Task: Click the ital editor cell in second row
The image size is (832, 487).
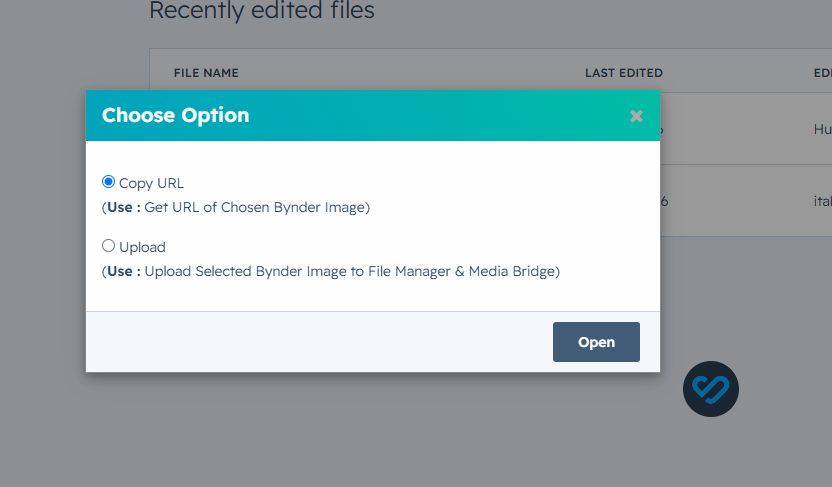Action: (x=822, y=202)
